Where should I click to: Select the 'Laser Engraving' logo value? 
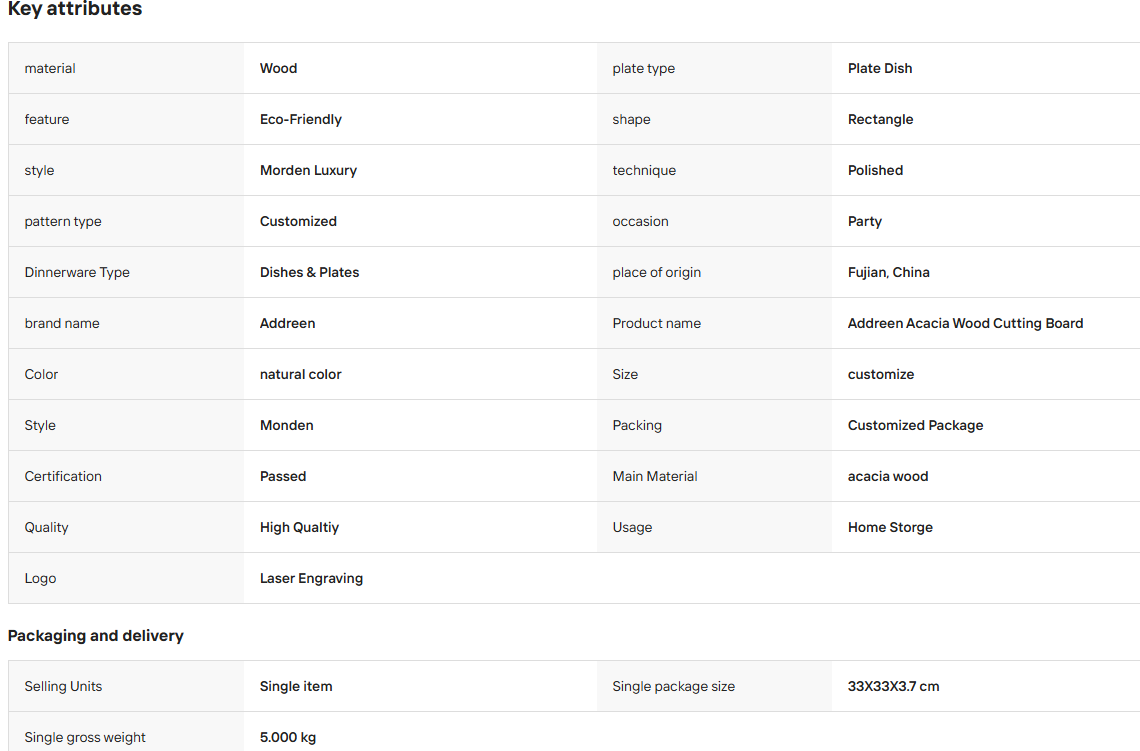pos(311,578)
